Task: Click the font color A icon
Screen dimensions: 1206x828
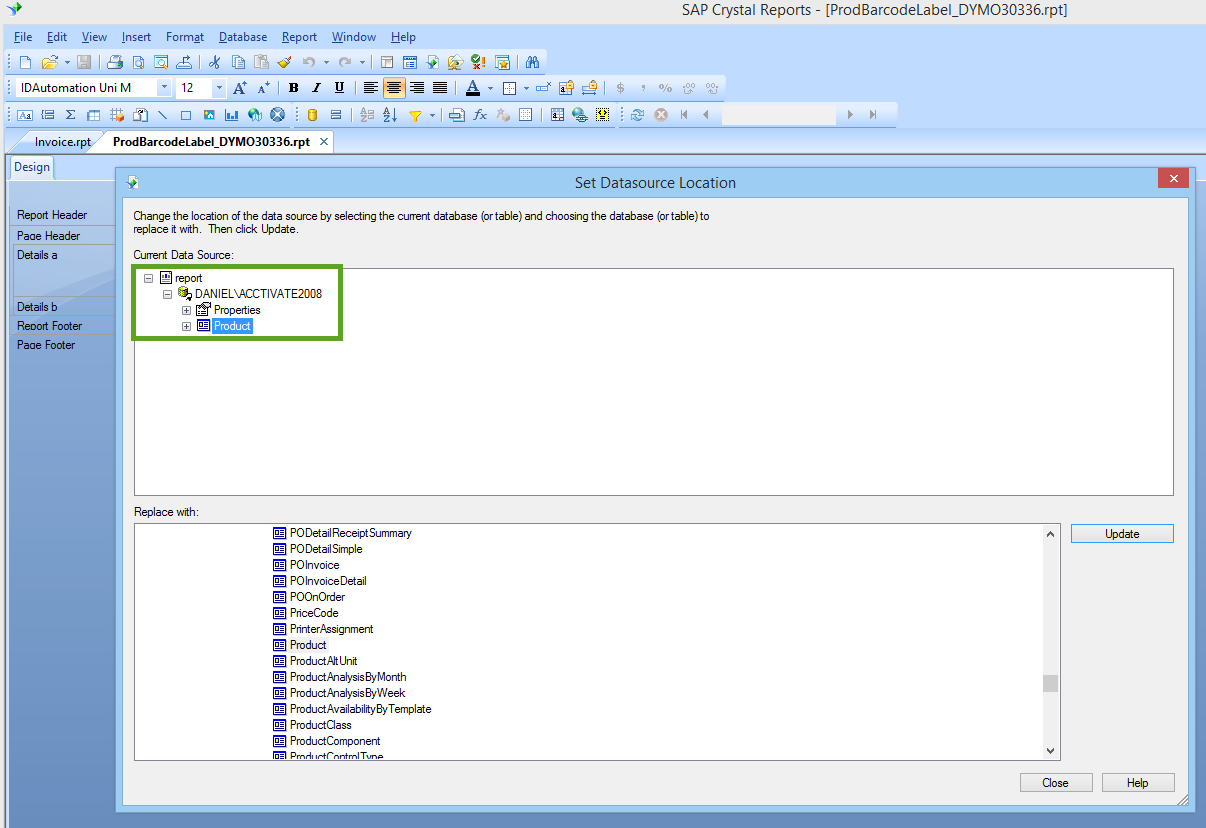Action: [x=473, y=88]
